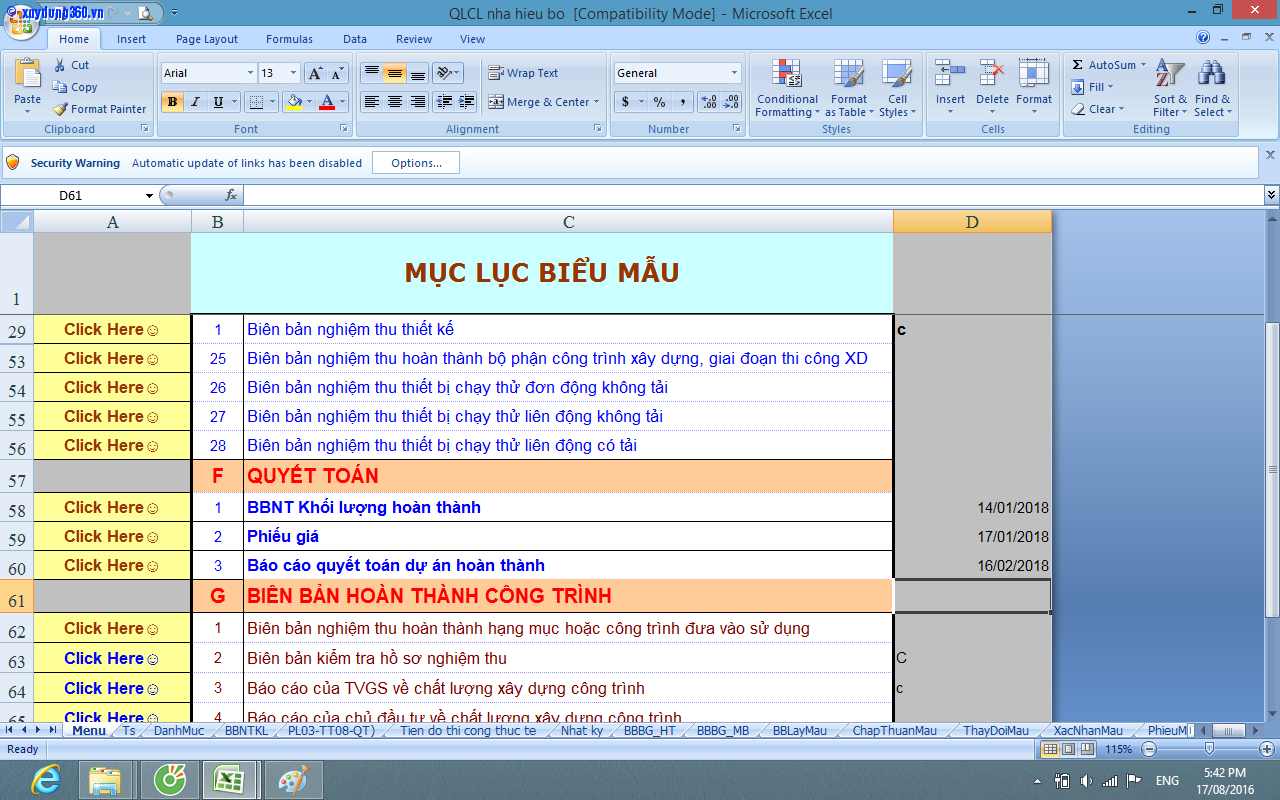Click 'Click Here' next to BBNT Khối lượng hoàn thành
This screenshot has height=800, width=1280.
tap(112, 507)
